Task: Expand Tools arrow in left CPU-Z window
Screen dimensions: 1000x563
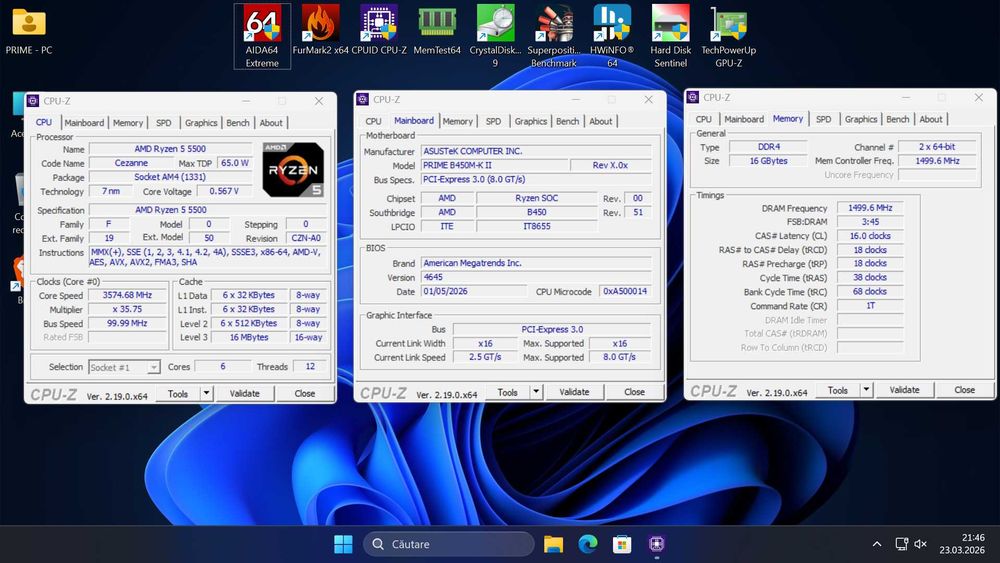Action: point(207,393)
